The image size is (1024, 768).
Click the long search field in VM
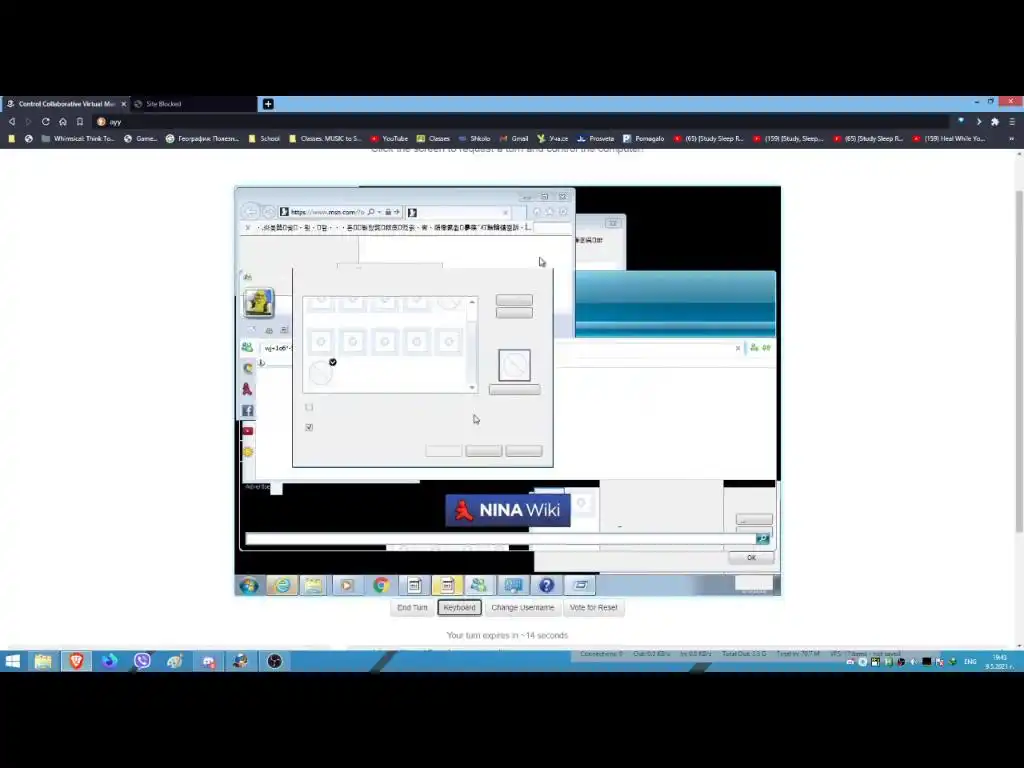[500, 538]
